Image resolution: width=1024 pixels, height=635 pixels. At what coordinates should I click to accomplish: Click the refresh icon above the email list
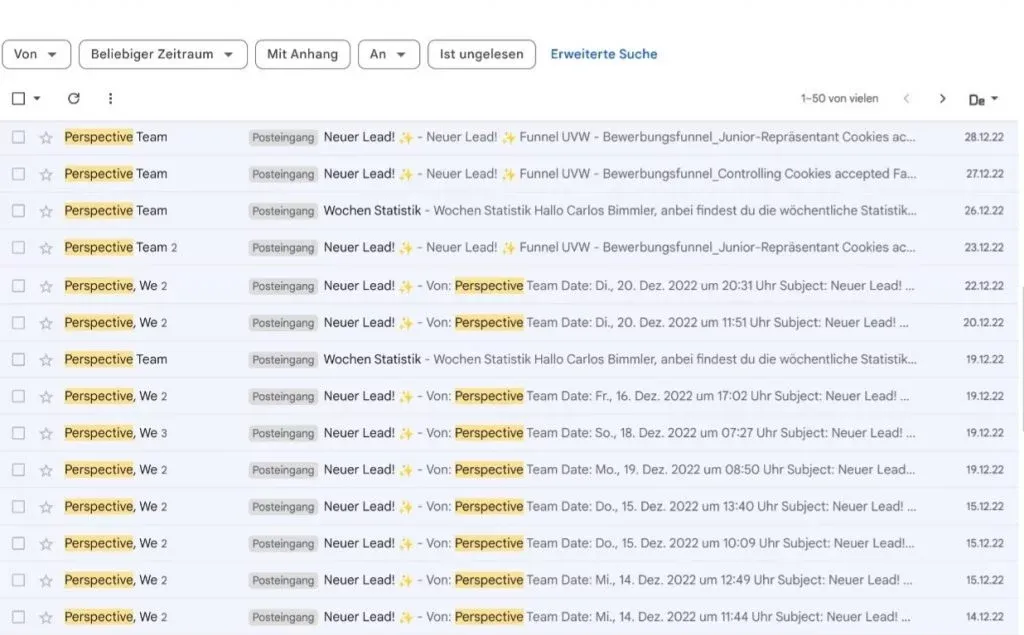(x=73, y=99)
